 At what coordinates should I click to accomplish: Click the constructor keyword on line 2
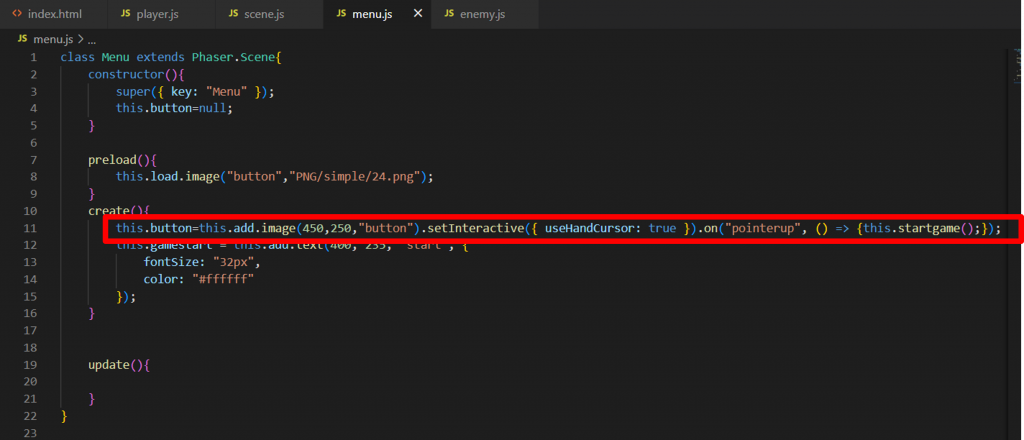[126, 74]
